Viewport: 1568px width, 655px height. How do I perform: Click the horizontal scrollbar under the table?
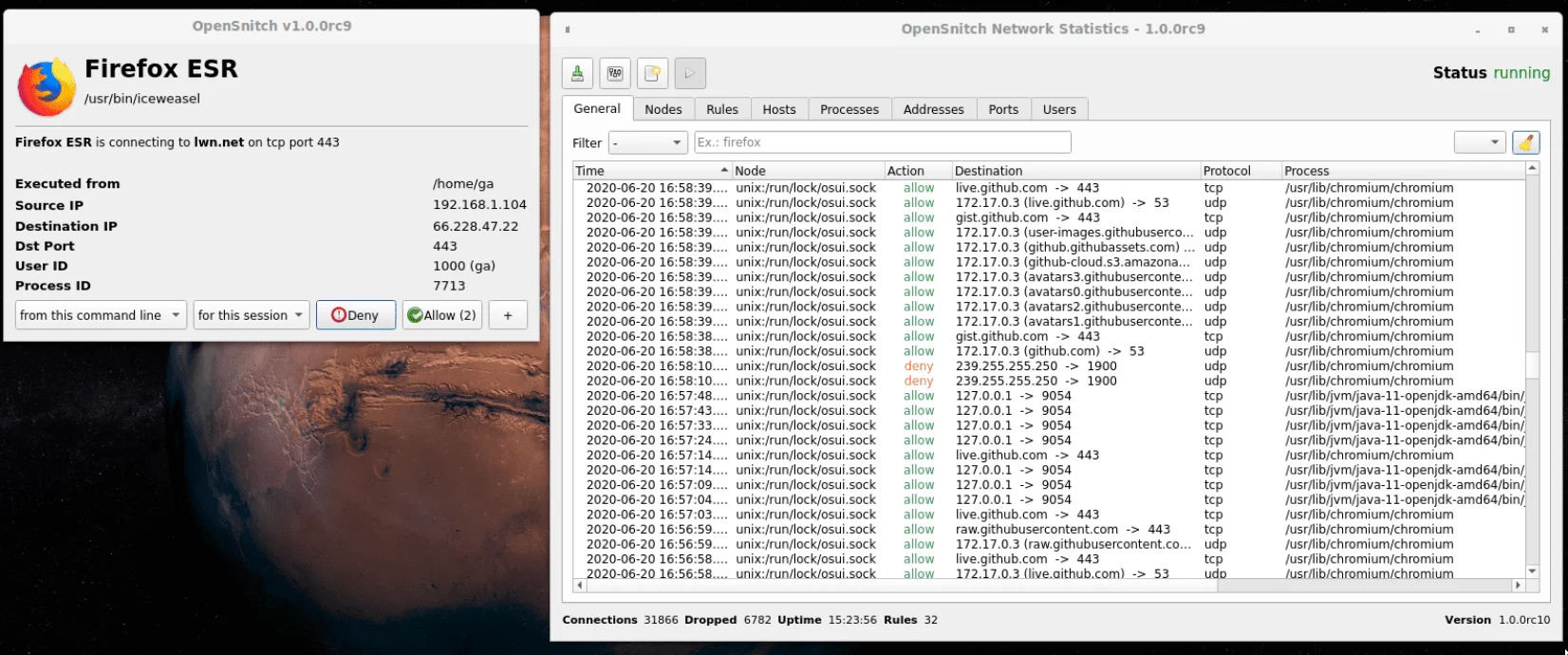point(1049,586)
